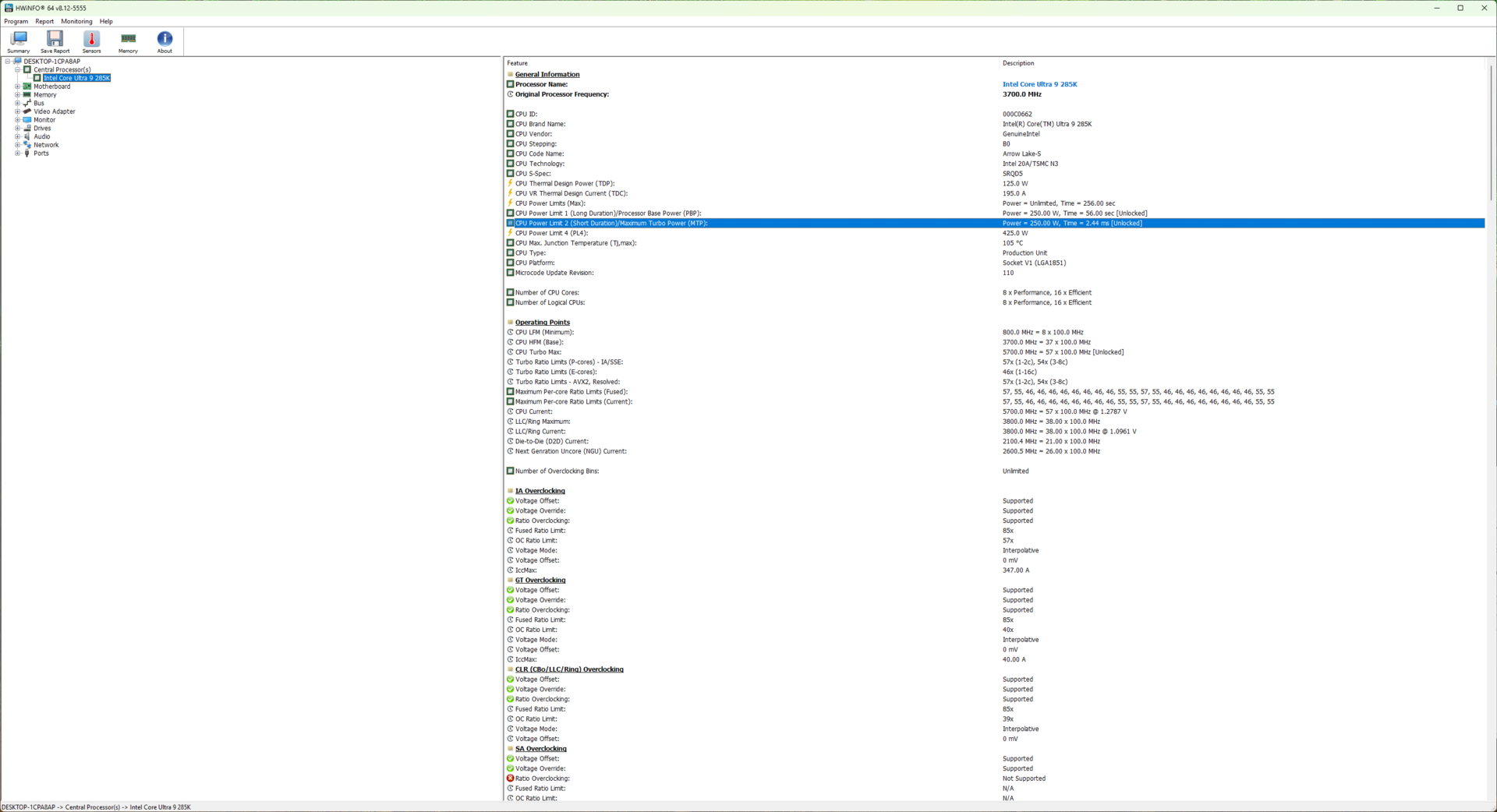1497x812 pixels.
Task: Click the IA Overclocking IccMax 347.00 A value
Action: (1015, 570)
